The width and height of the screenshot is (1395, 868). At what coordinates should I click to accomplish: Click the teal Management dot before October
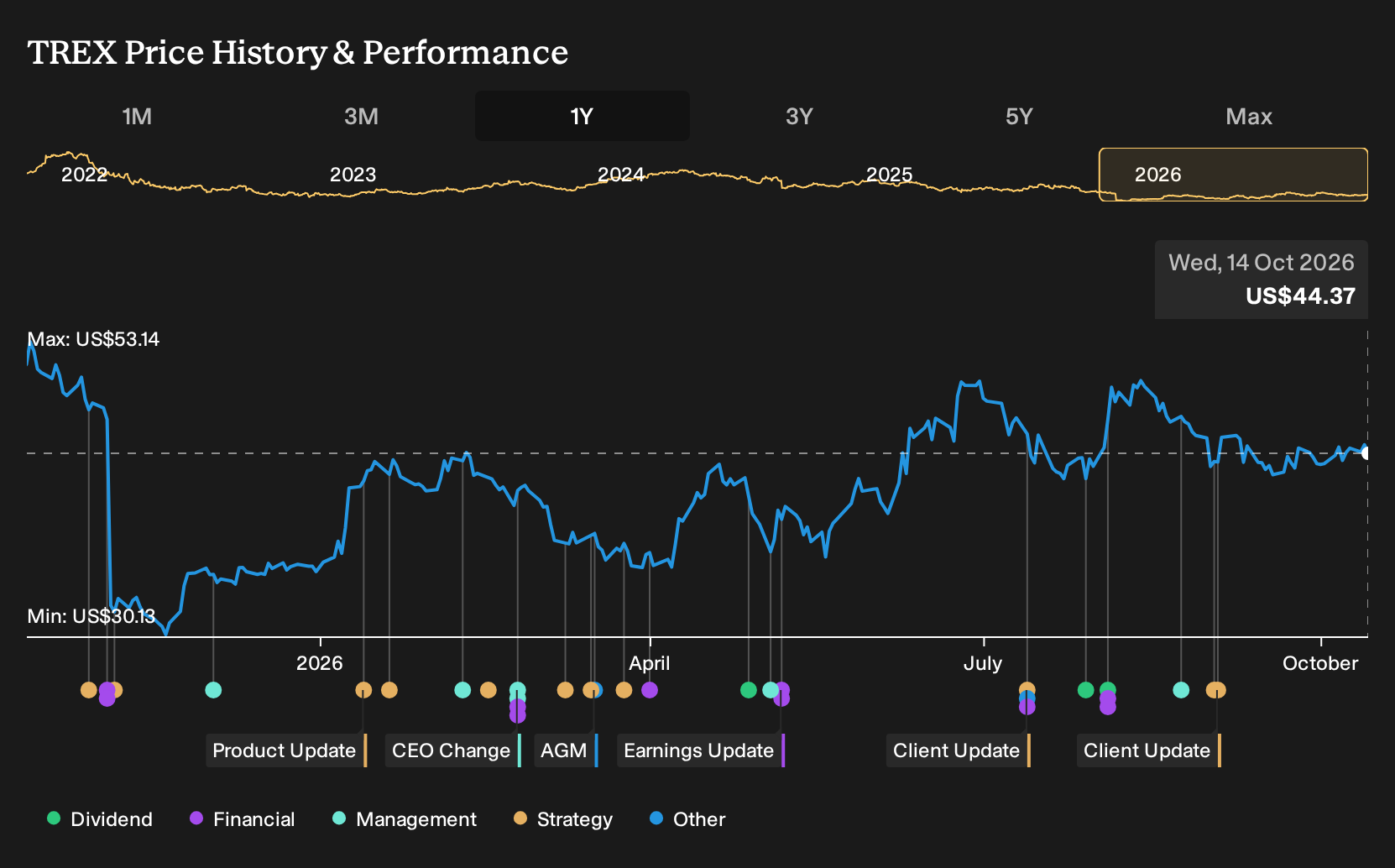click(1181, 690)
